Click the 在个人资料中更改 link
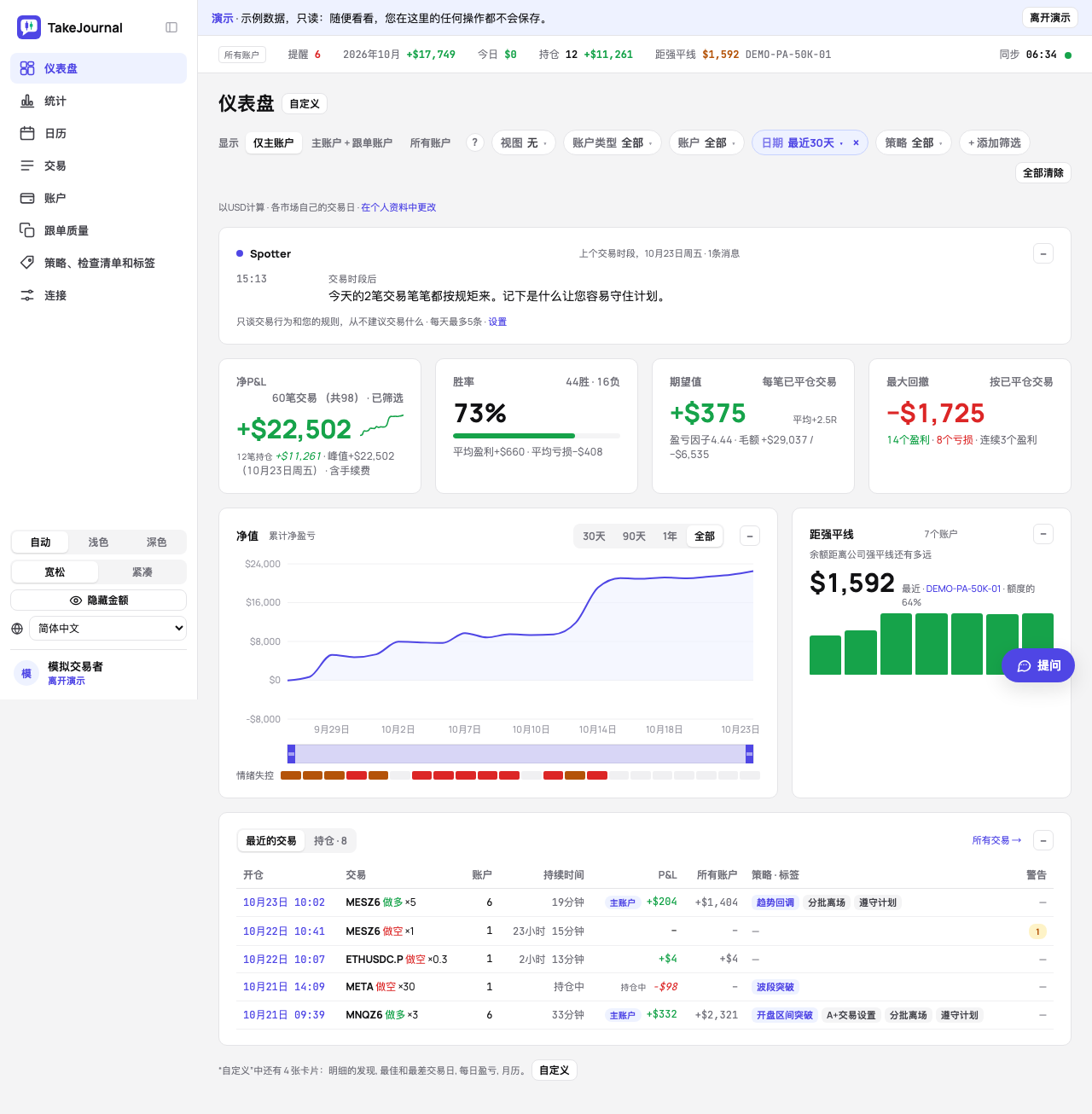The height and width of the screenshot is (1114, 1092). (x=398, y=207)
